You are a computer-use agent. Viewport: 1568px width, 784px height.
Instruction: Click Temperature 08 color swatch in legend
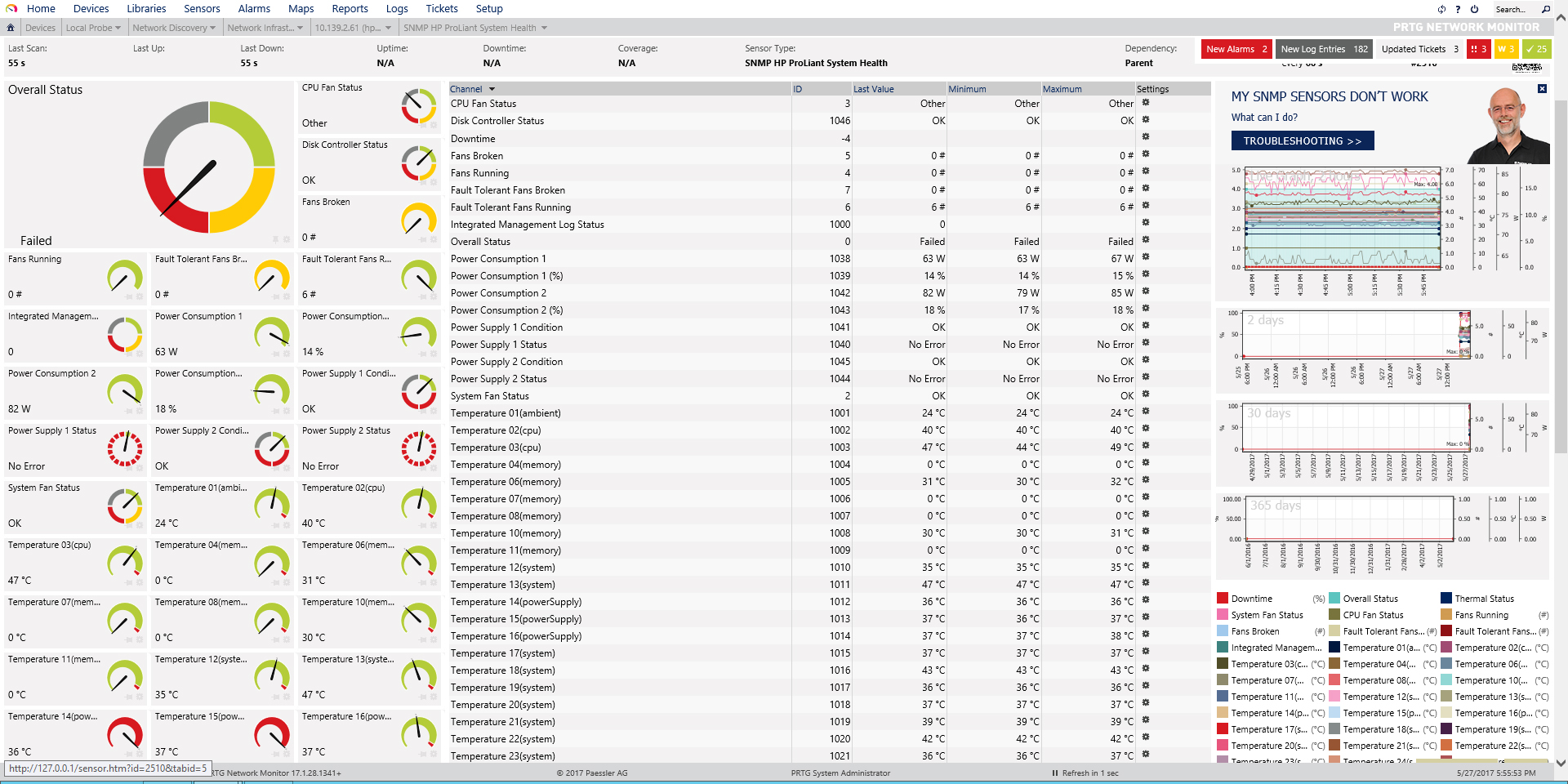click(x=1334, y=680)
